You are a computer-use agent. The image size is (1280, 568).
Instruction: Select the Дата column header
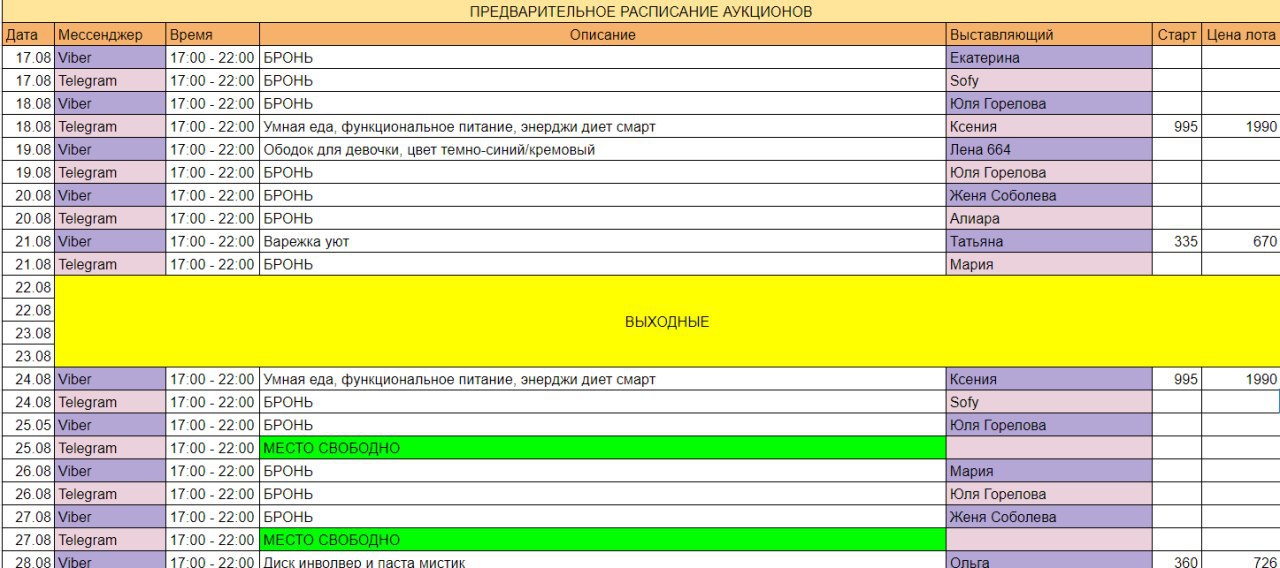[27, 35]
